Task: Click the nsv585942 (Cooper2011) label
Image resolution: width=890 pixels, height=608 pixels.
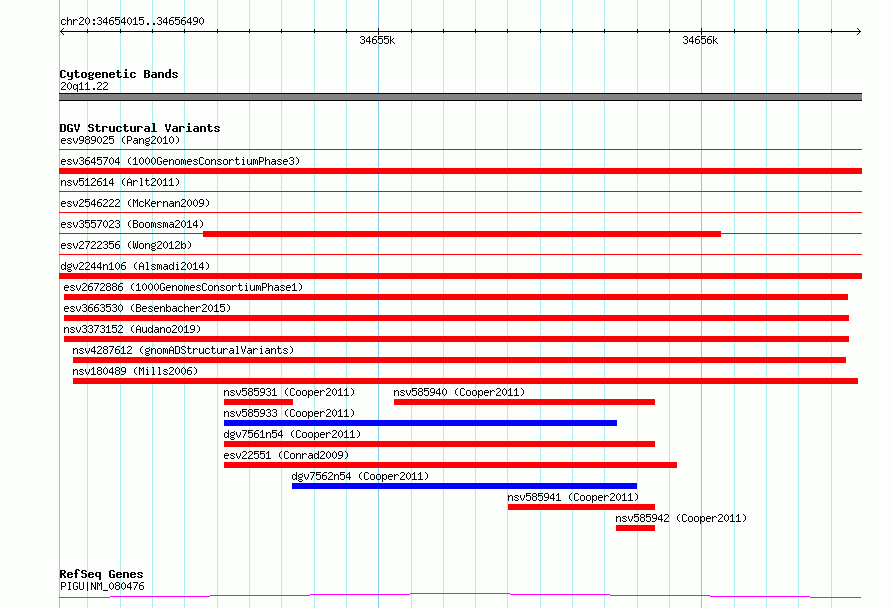Action: click(x=681, y=518)
